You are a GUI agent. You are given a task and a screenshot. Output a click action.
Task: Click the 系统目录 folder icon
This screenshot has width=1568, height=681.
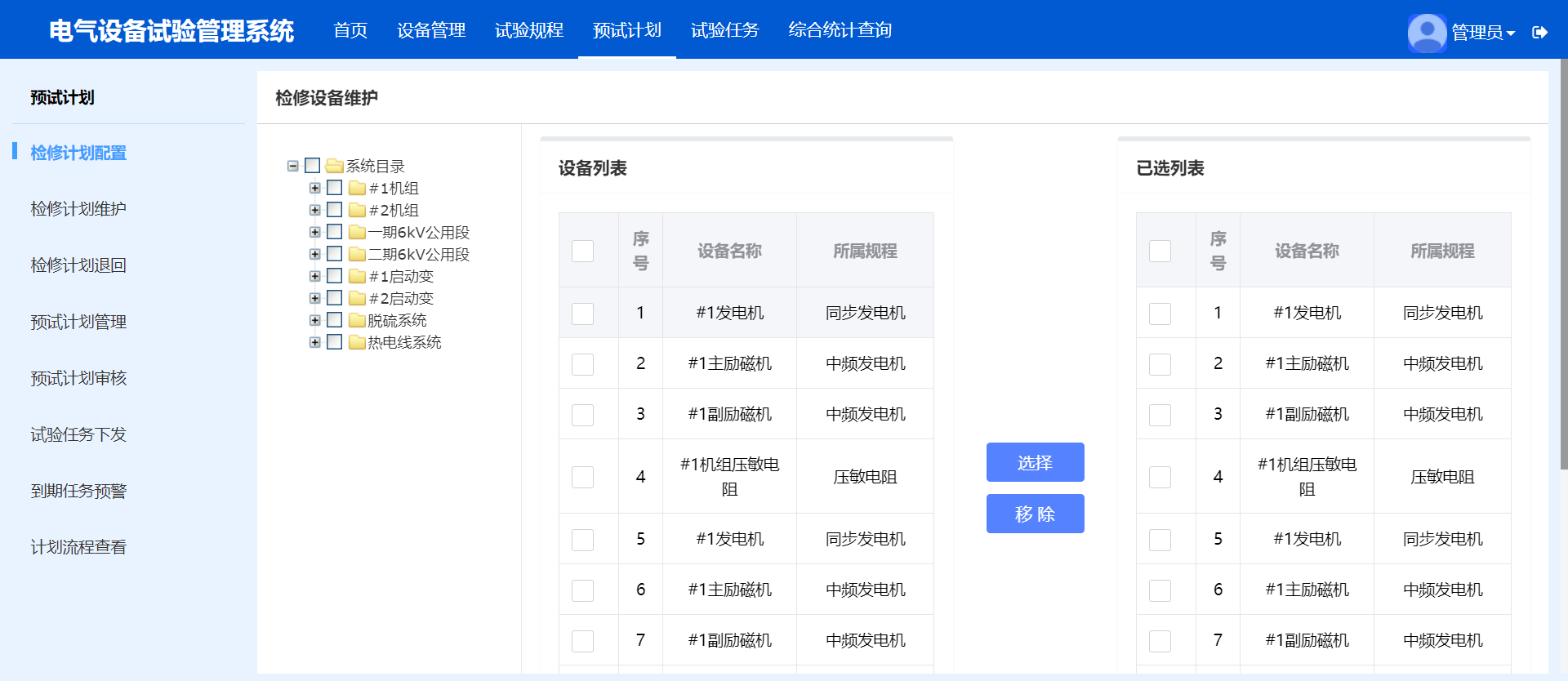coord(334,166)
